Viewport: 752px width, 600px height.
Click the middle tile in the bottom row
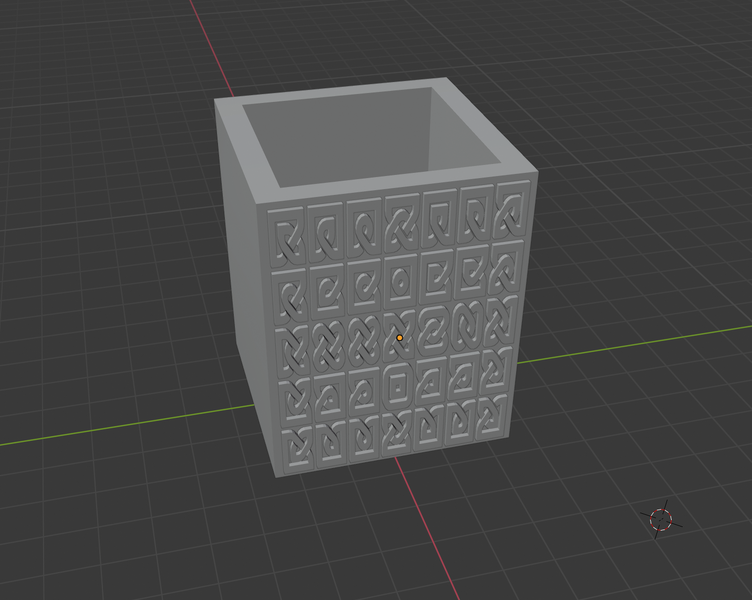point(397,434)
